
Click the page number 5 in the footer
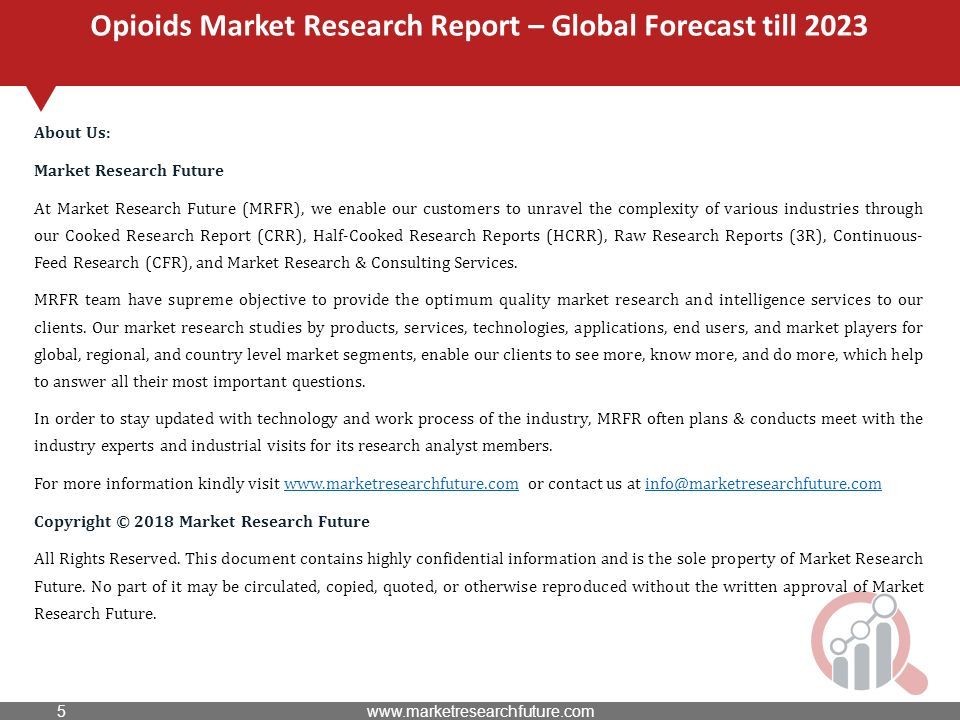click(61, 711)
